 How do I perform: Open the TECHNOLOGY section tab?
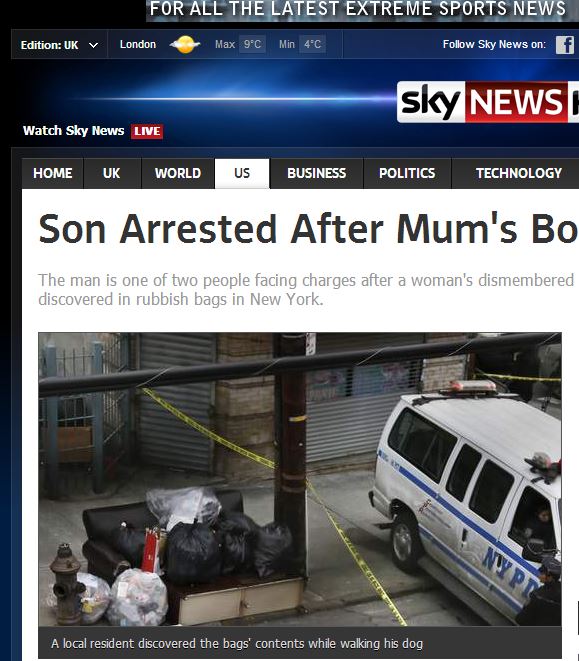pos(519,173)
